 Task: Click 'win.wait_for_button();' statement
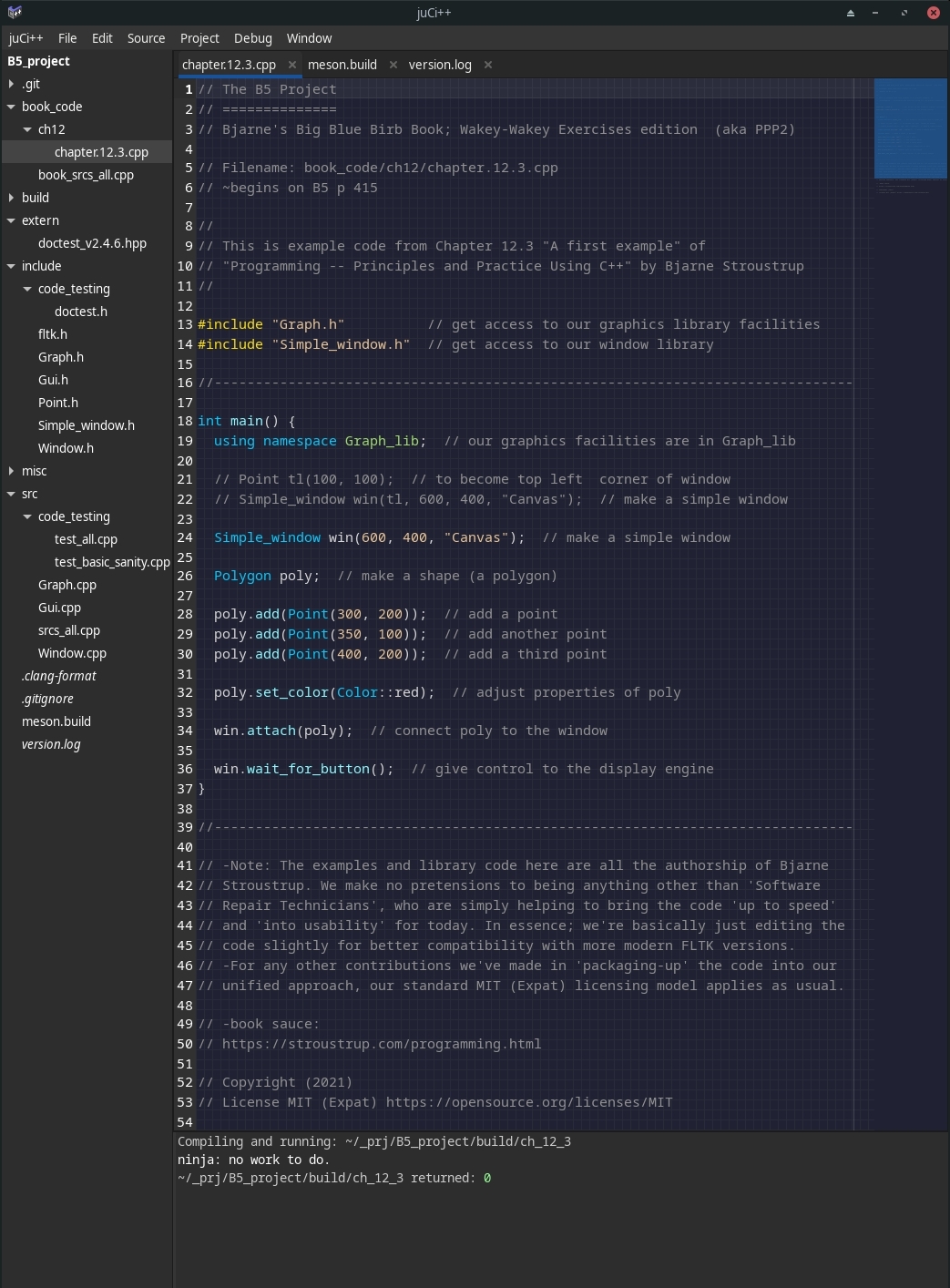[304, 769]
